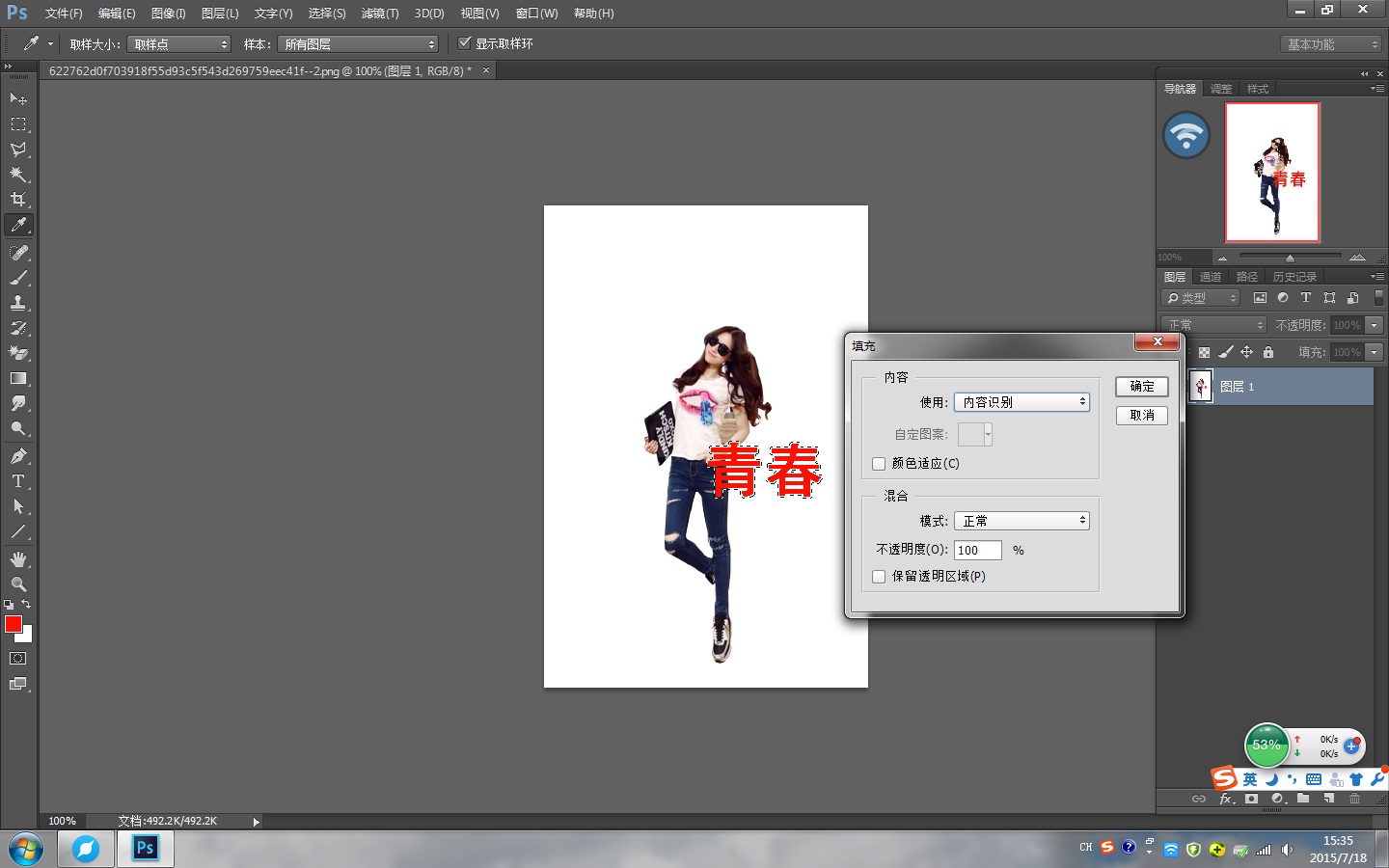Select the Dodge tool
The height and width of the screenshot is (868, 1389).
(18, 428)
